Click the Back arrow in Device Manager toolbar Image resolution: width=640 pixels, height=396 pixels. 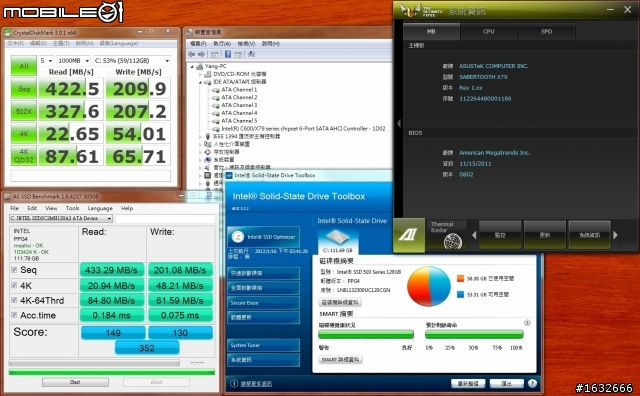[x=191, y=54]
